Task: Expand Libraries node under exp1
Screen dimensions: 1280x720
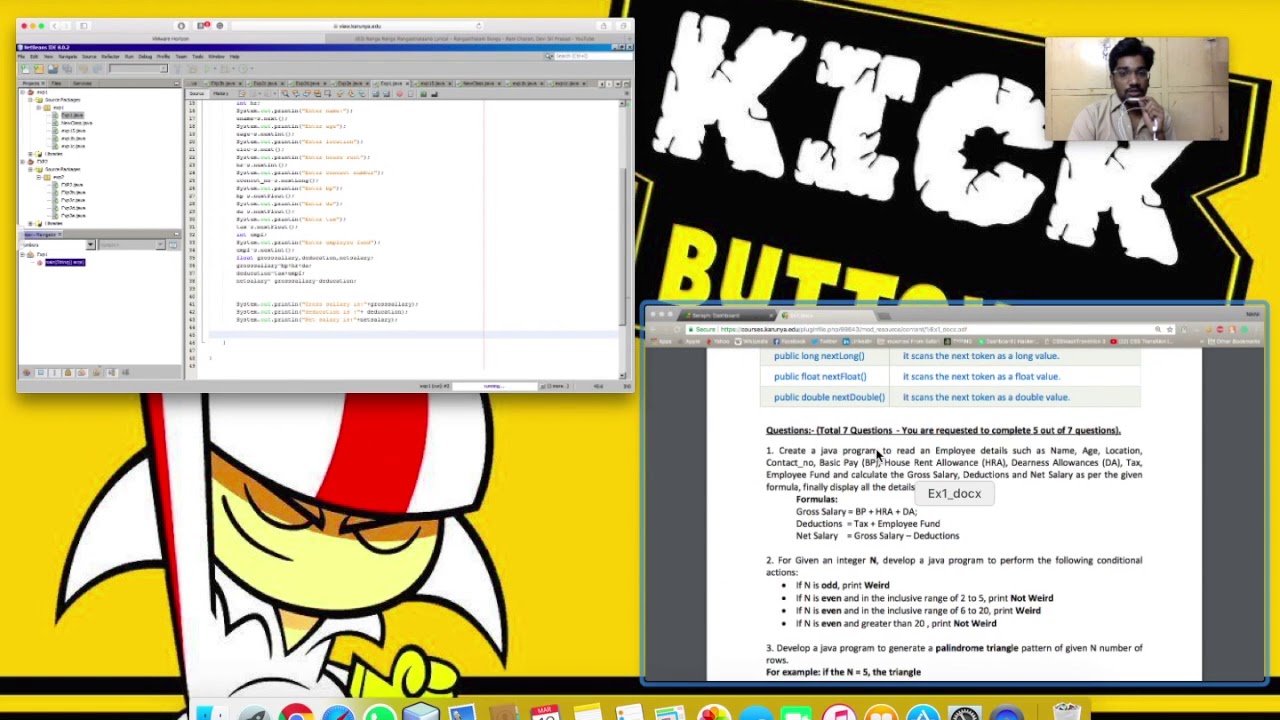Action: tap(31, 154)
